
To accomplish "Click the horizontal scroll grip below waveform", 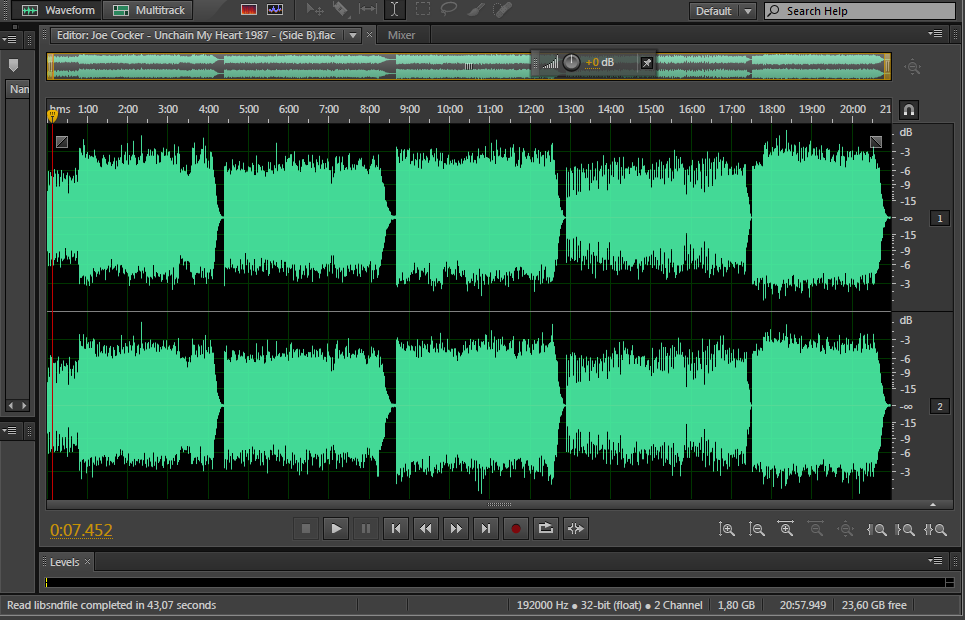I will 499,504.
